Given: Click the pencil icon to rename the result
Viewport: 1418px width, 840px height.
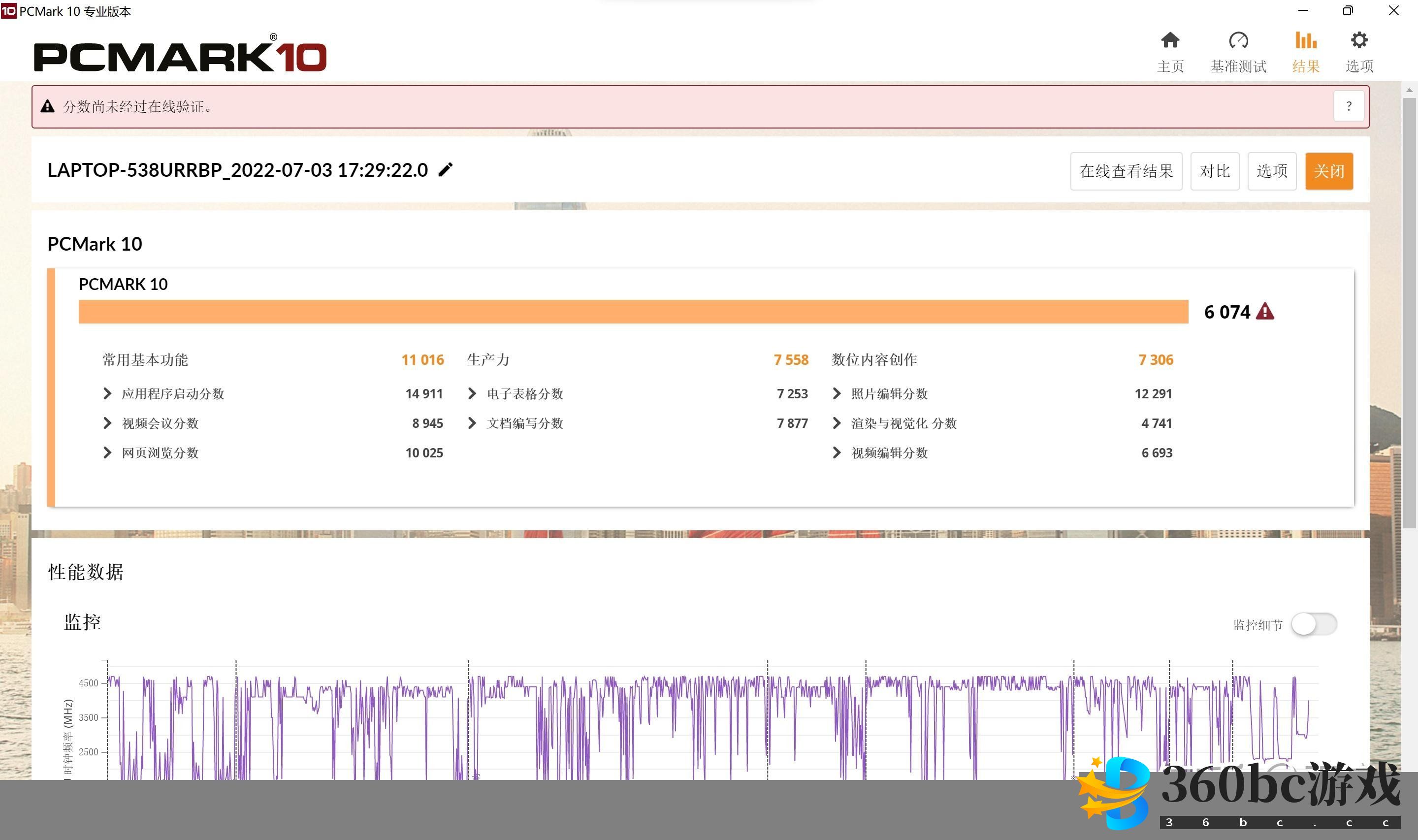Looking at the screenshot, I should (446, 170).
